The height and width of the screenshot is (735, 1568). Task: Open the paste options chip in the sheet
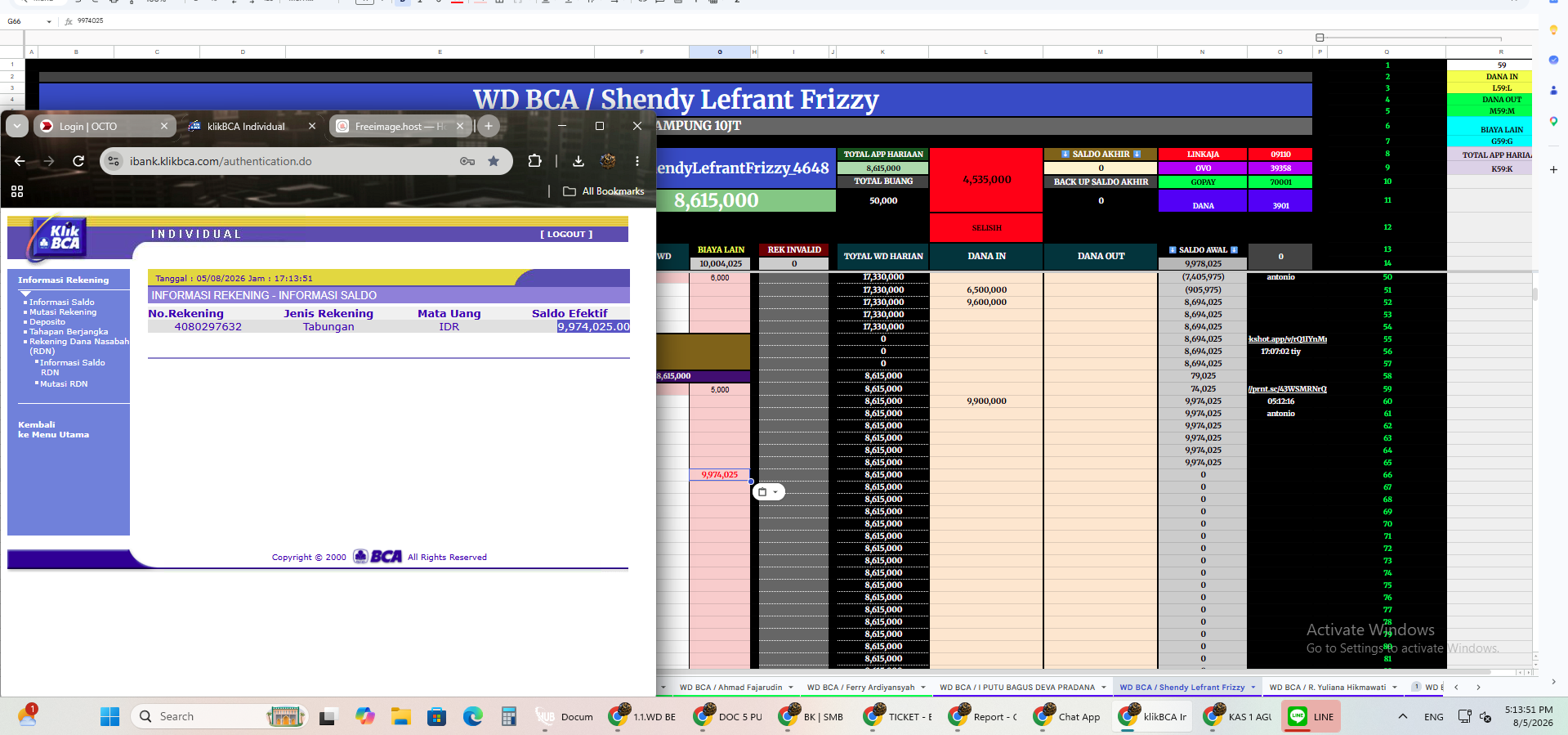[x=768, y=492]
